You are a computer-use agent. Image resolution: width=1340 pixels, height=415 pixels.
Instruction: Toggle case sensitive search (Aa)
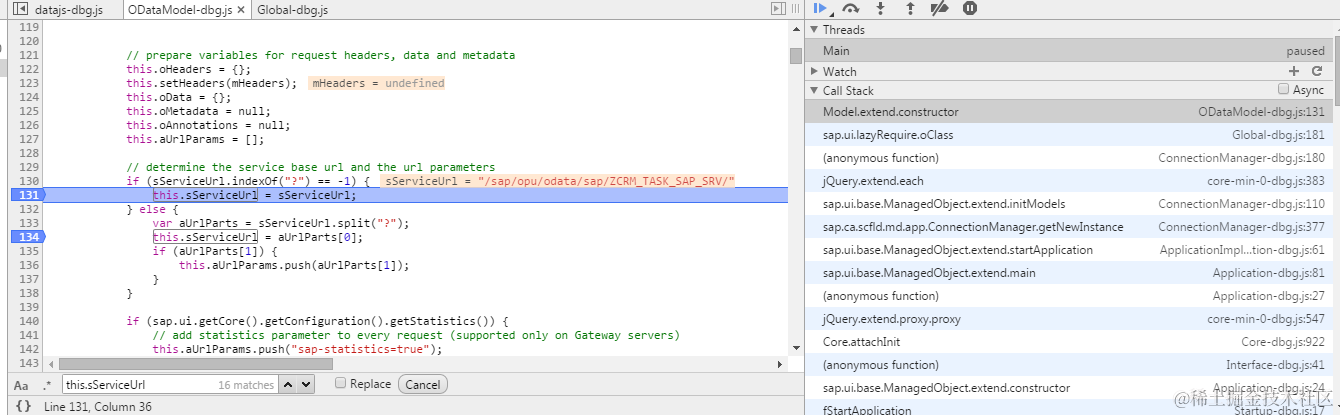click(21, 385)
